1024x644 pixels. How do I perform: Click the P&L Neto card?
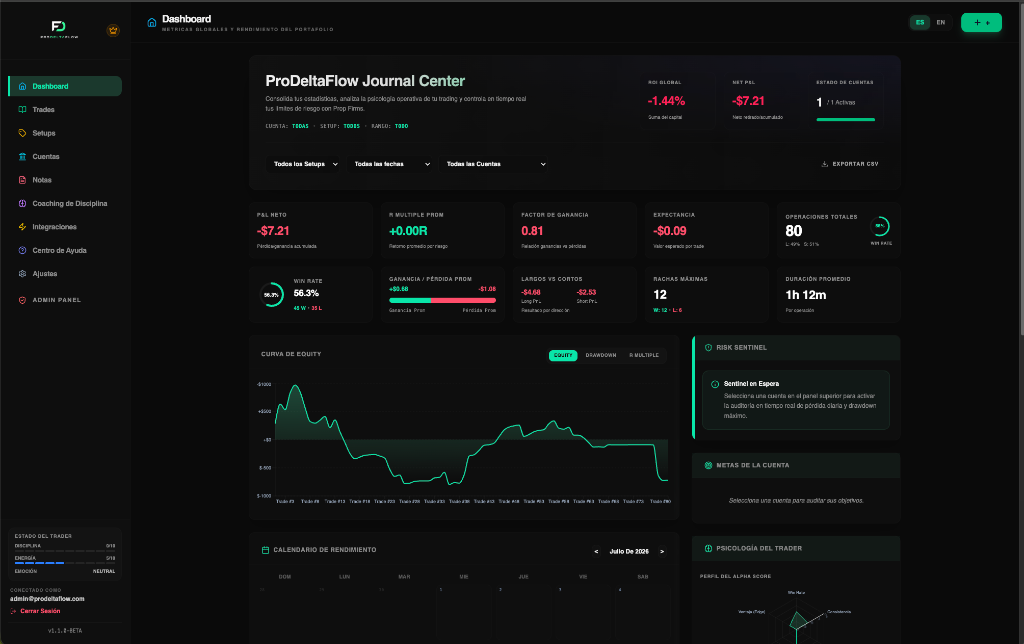[311, 231]
